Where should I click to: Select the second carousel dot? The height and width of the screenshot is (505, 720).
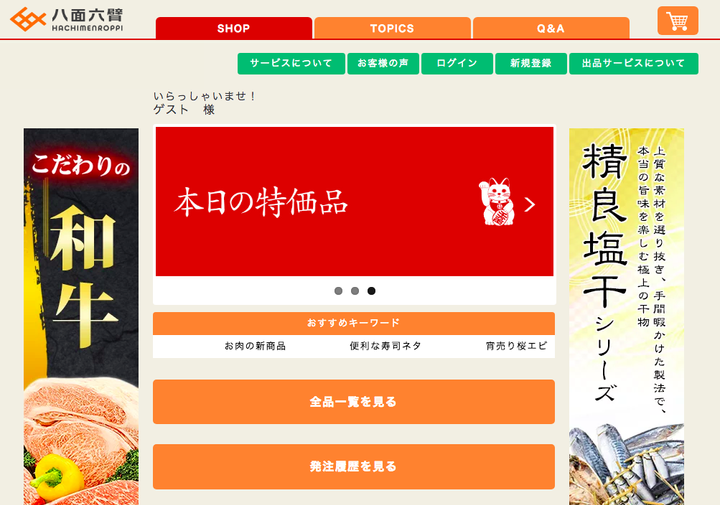[355, 291]
